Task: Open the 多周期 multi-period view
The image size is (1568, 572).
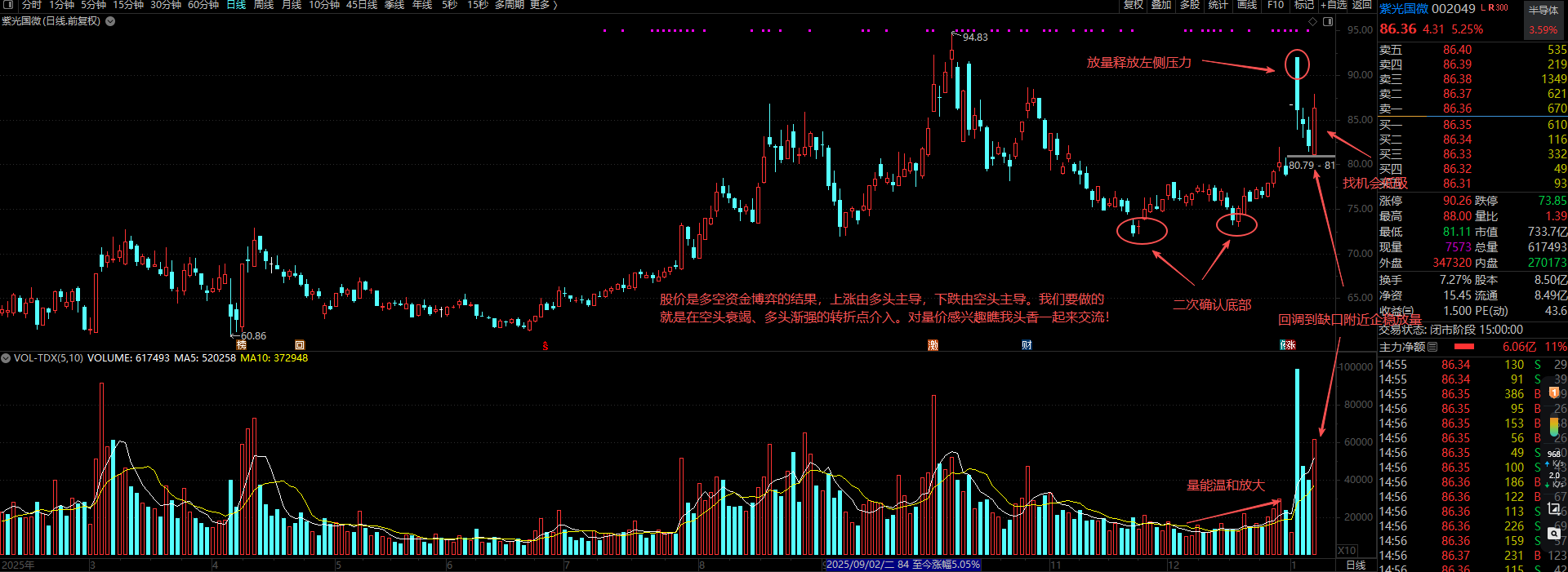Action: tap(510, 5)
